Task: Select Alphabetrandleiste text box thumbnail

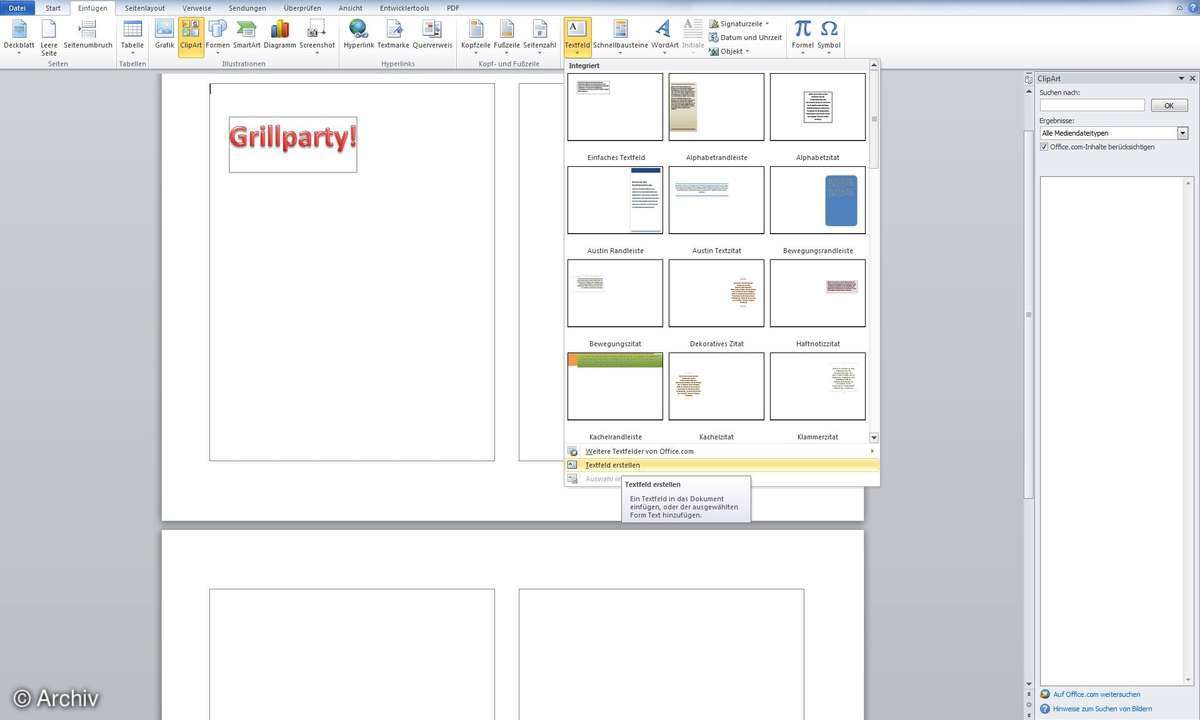Action: coord(716,107)
